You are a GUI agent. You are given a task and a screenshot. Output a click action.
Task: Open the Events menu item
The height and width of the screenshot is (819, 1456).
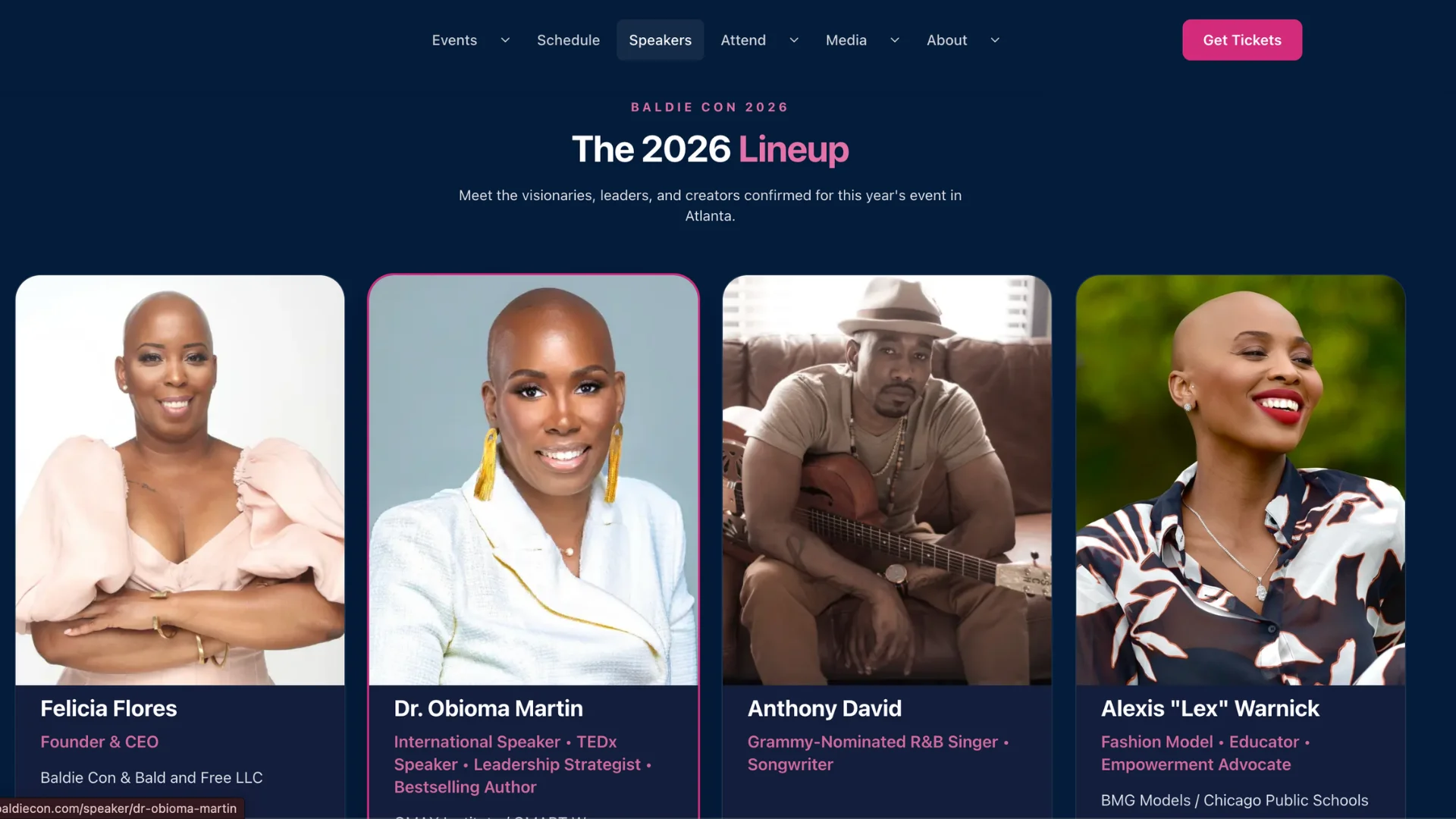[x=454, y=39]
